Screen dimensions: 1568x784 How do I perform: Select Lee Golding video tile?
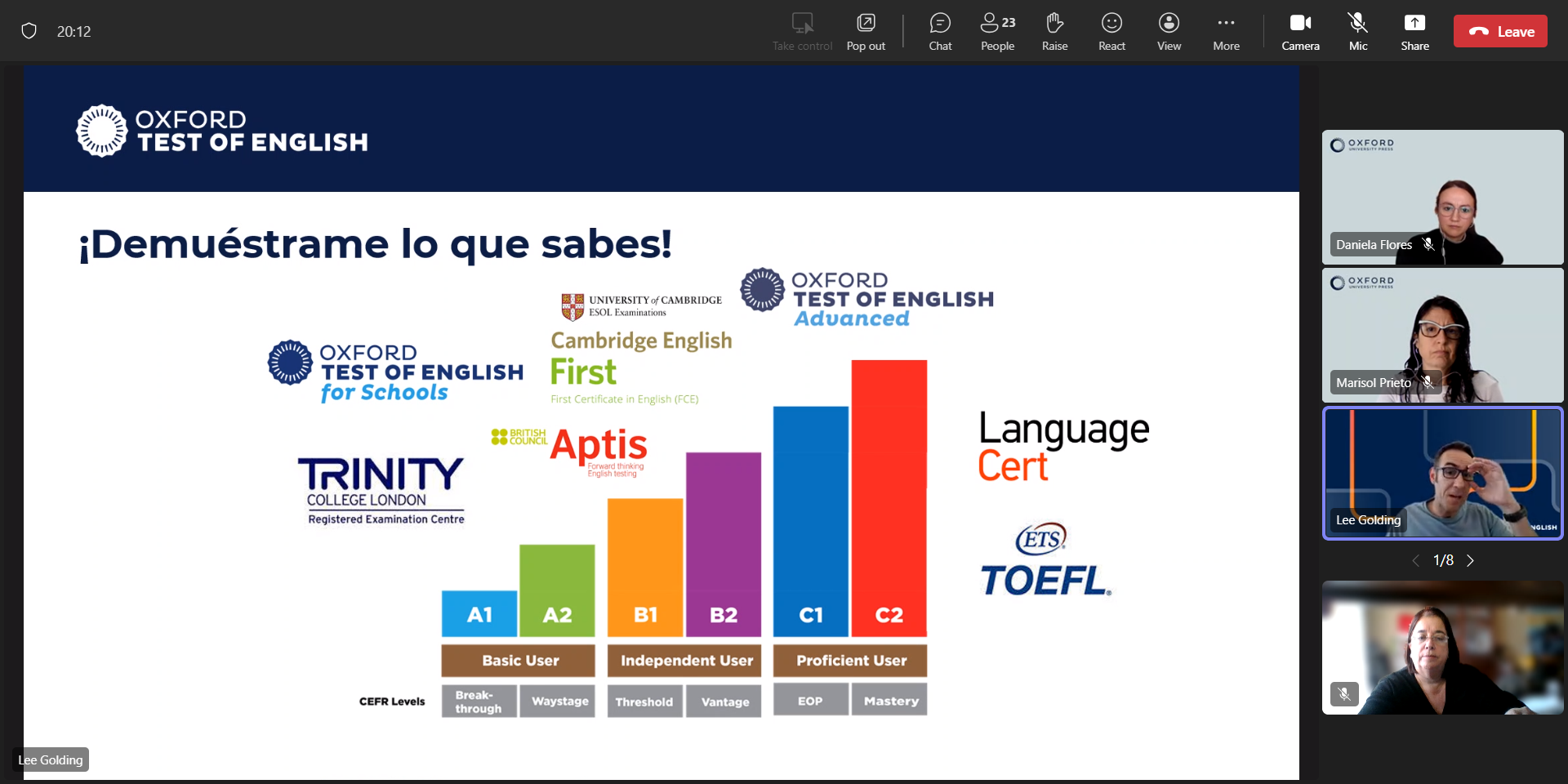1442,473
